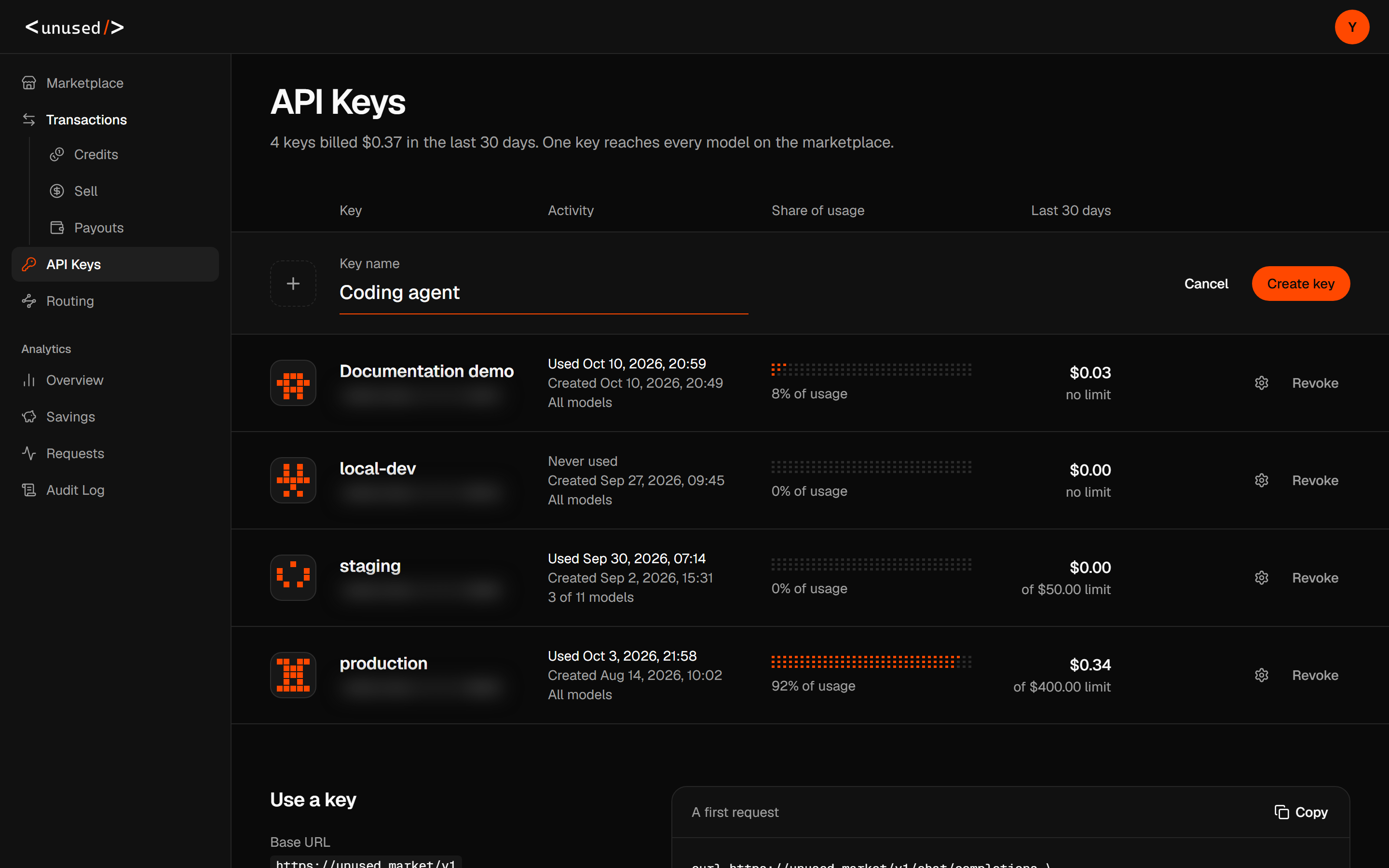Click the Create key button
This screenshot has height=868, width=1389.
click(x=1301, y=284)
